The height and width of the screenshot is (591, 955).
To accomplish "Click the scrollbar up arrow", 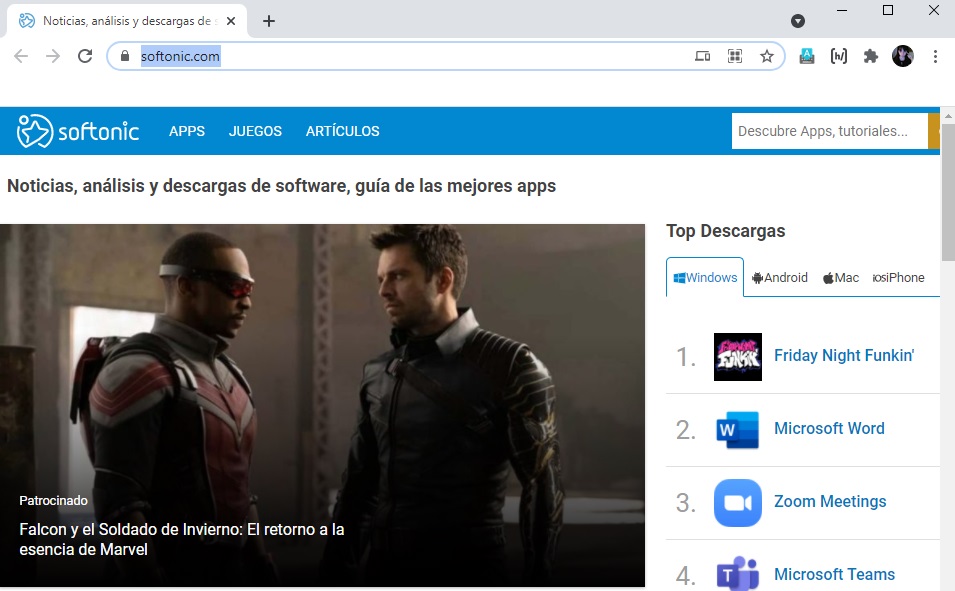I will 948,115.
